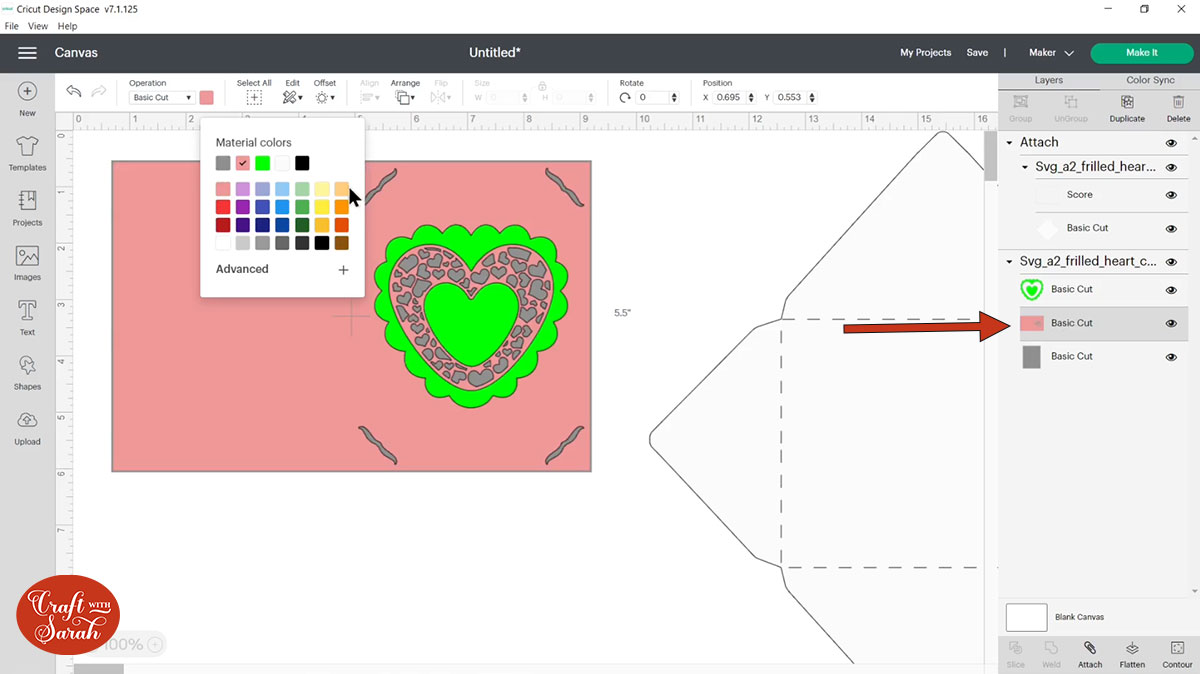This screenshot has height=674, width=1200.
Task: Open My Projects link
Action: [925, 53]
